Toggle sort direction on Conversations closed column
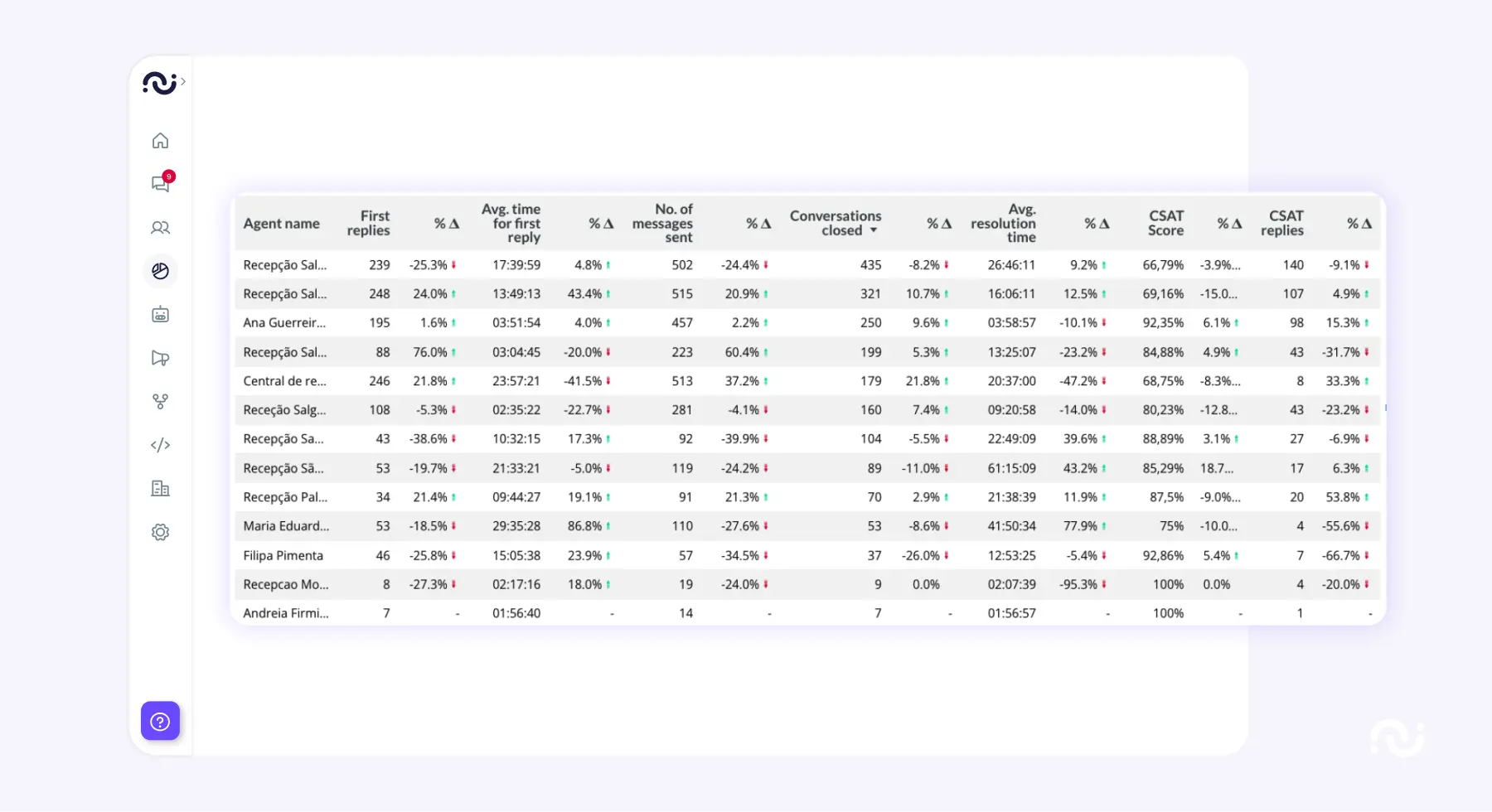Viewport: 1492px width, 812px height. pos(873,231)
